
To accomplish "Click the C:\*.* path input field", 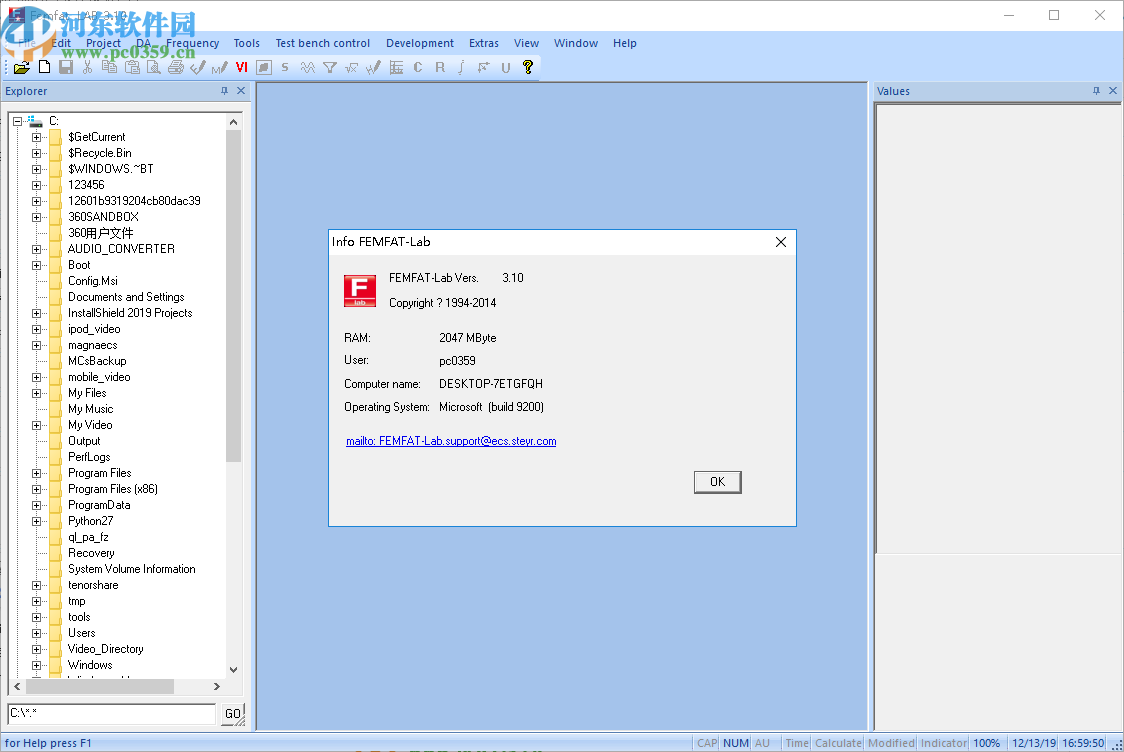I will (x=112, y=713).
